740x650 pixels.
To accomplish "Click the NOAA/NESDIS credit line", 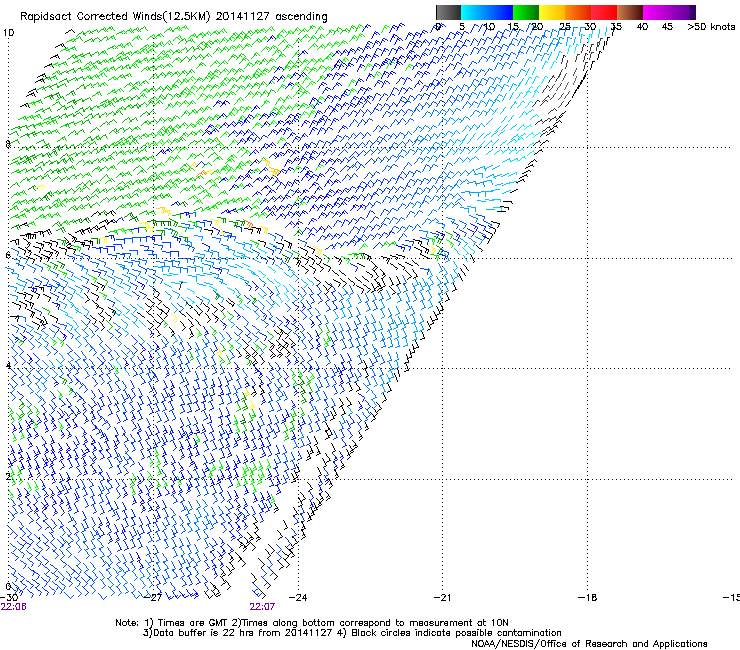I will point(589,644).
